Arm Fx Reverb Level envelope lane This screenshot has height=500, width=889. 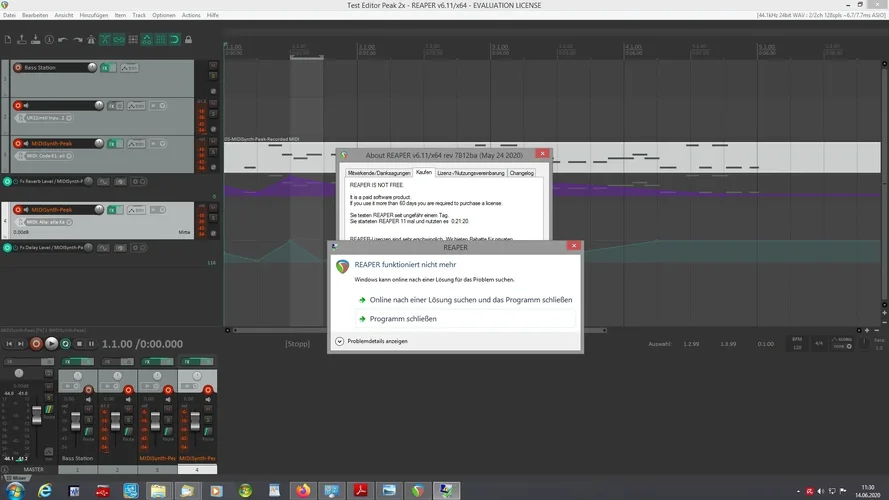(7, 181)
